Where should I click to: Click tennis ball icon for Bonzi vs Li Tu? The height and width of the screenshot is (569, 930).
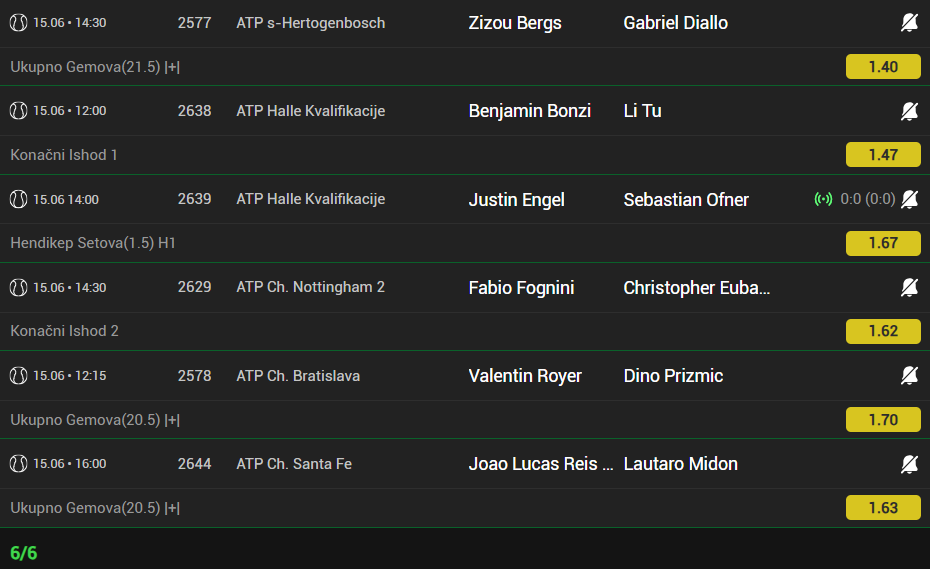(x=18, y=111)
